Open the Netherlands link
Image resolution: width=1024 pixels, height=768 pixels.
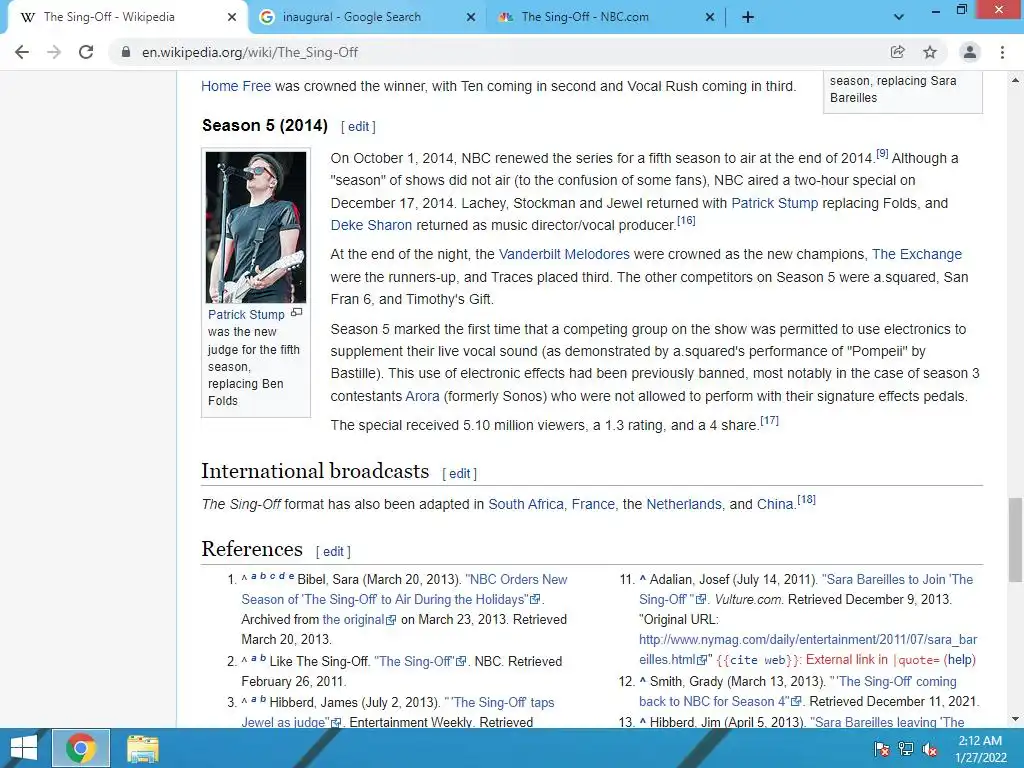click(684, 504)
